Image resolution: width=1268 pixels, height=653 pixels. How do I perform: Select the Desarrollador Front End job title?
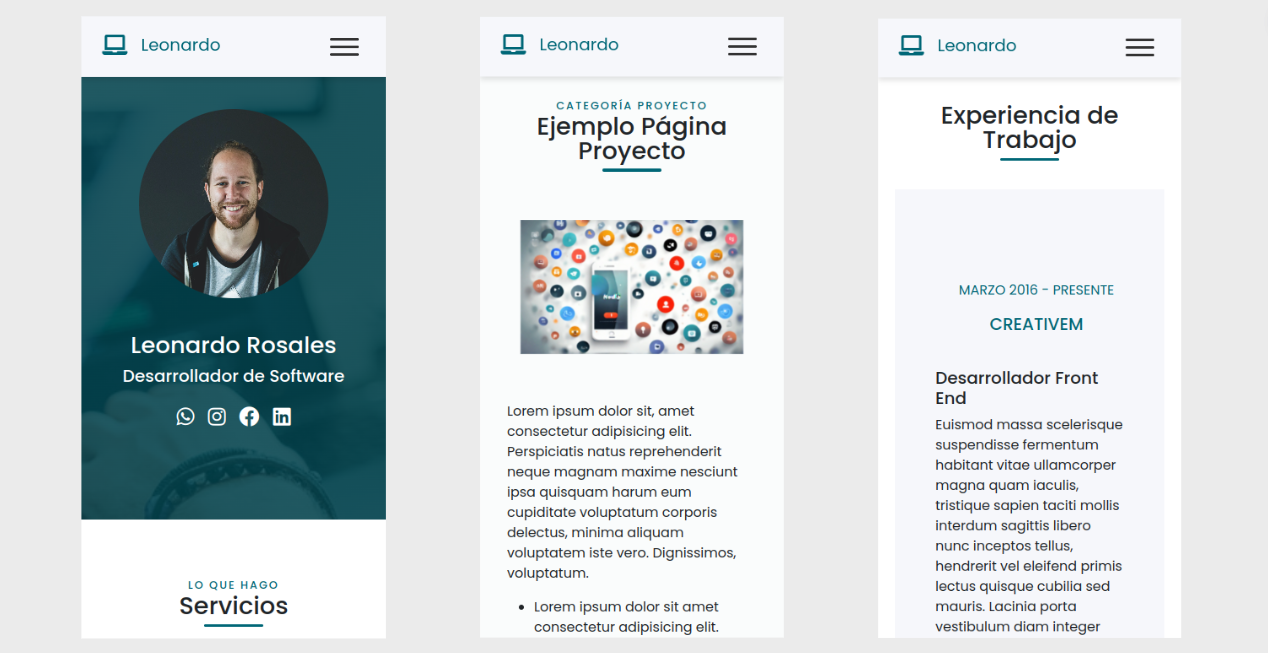(1016, 388)
